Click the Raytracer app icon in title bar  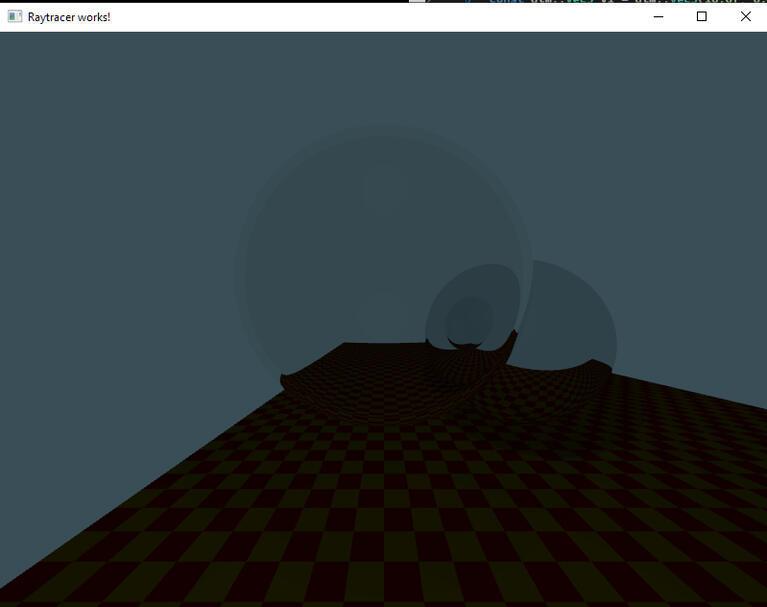tap(15, 17)
